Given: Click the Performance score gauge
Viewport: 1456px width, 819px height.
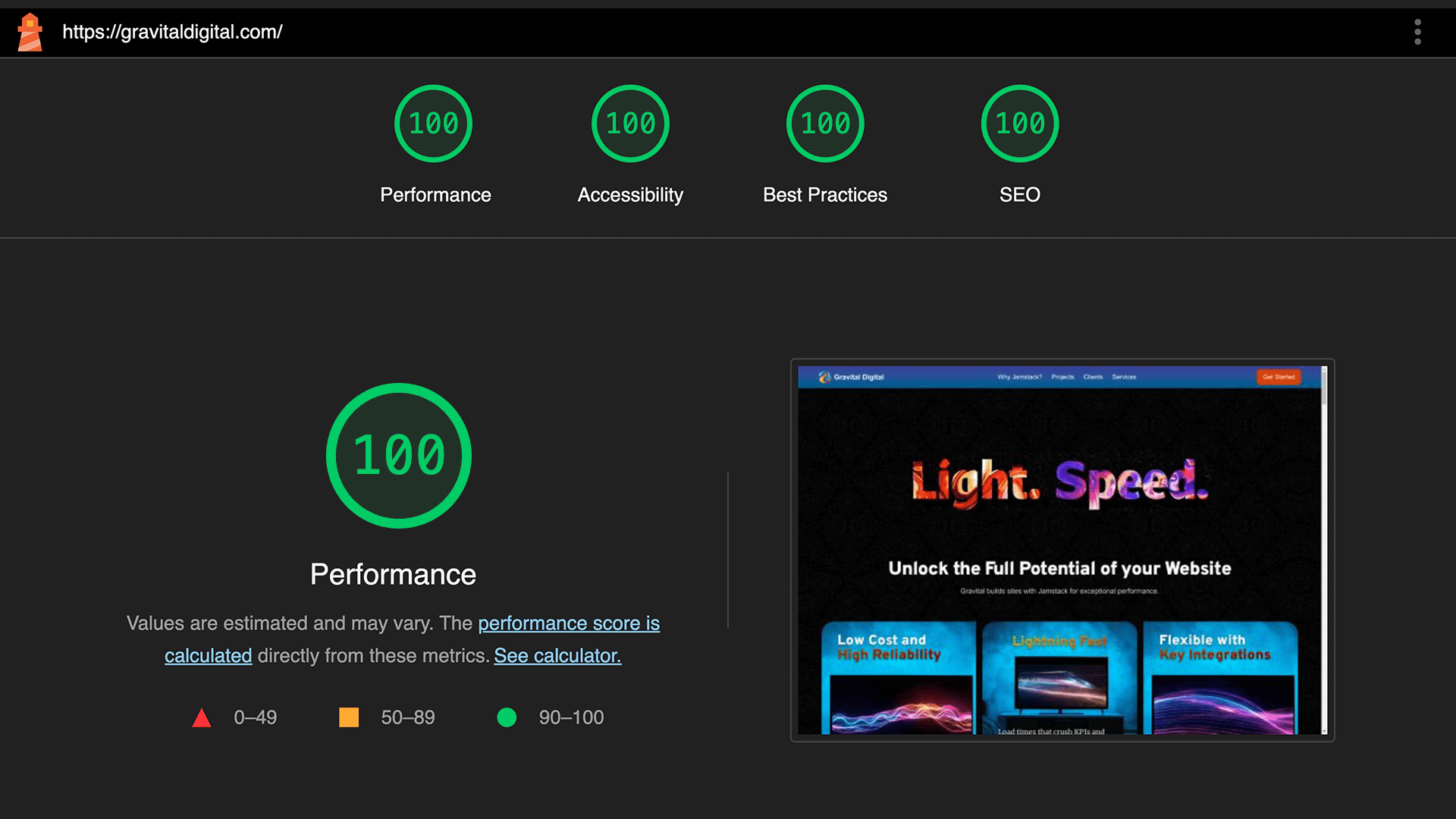Looking at the screenshot, I should coord(434,124).
